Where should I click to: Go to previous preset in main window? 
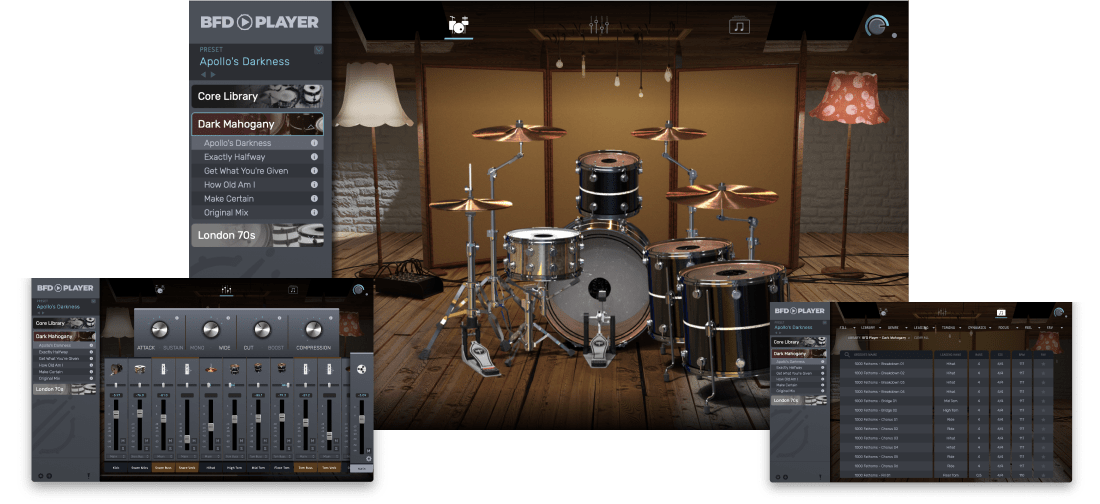coord(203,74)
